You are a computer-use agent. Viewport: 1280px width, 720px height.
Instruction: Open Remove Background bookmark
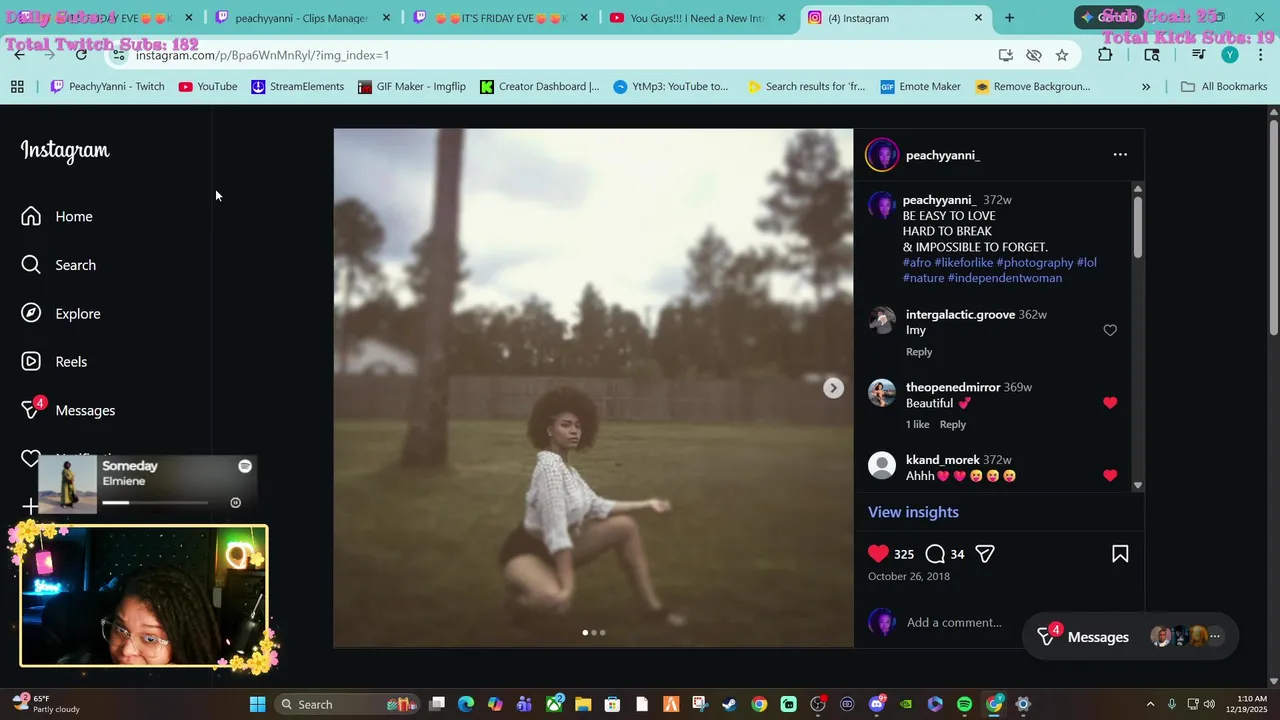point(1033,87)
